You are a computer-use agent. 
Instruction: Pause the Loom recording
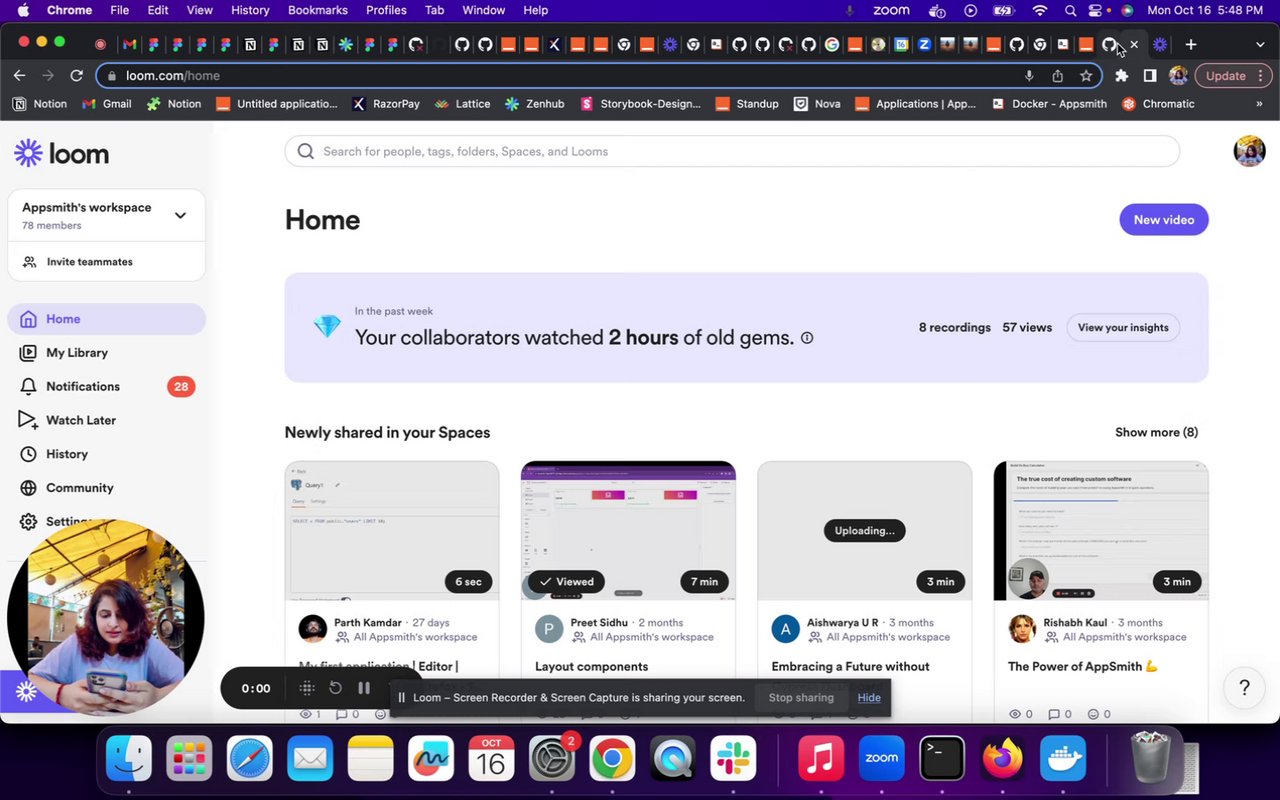pyautogui.click(x=364, y=688)
